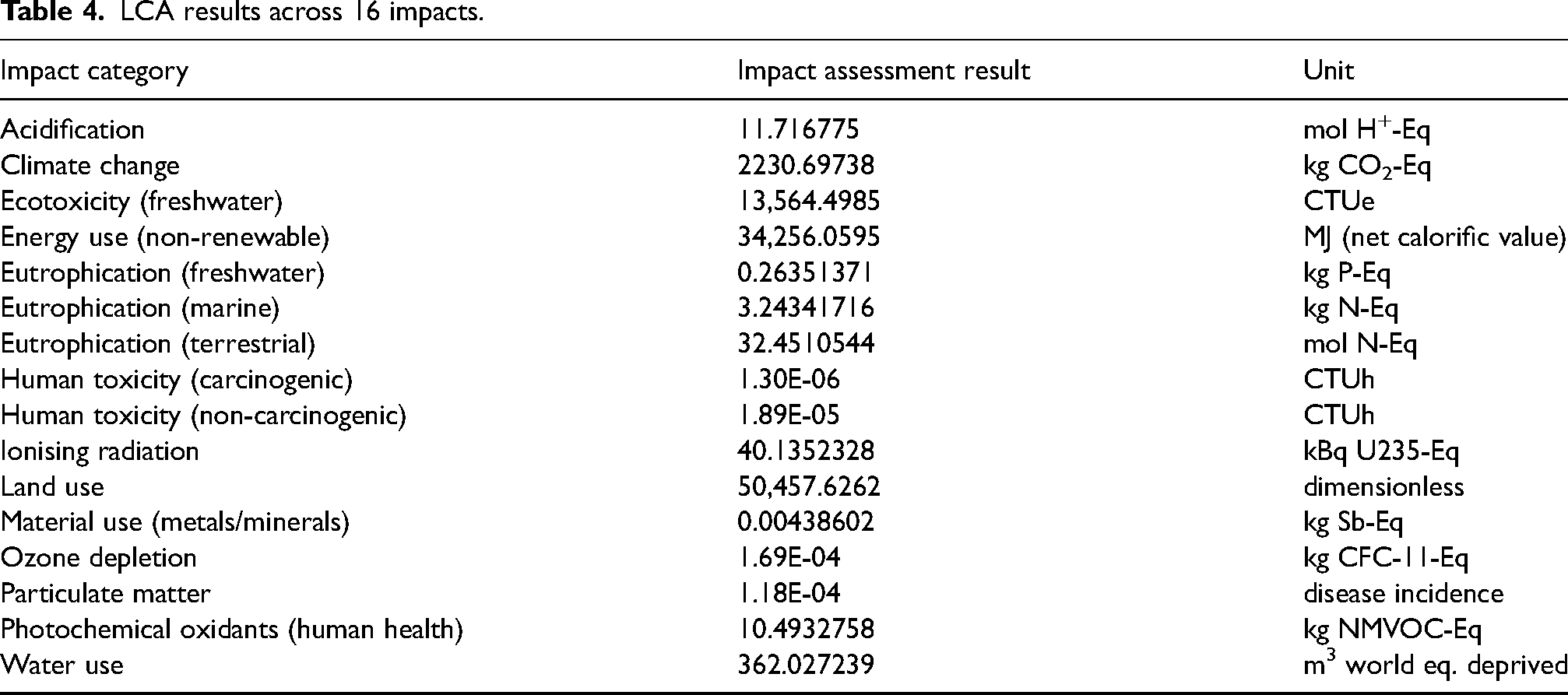The height and width of the screenshot is (695, 1568).
Task: Select the Ecotoxicity (freshwater) row label
Action: tap(141, 202)
